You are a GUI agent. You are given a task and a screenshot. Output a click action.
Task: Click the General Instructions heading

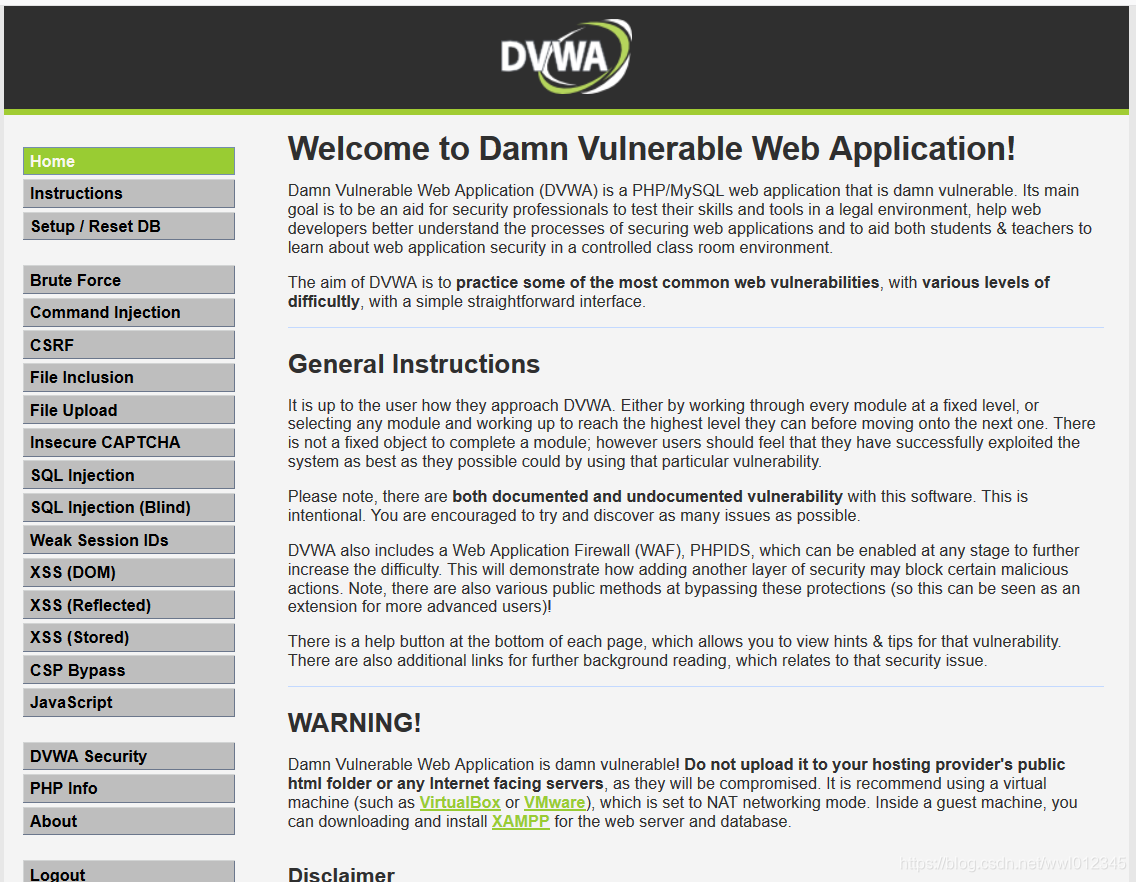pos(414,364)
